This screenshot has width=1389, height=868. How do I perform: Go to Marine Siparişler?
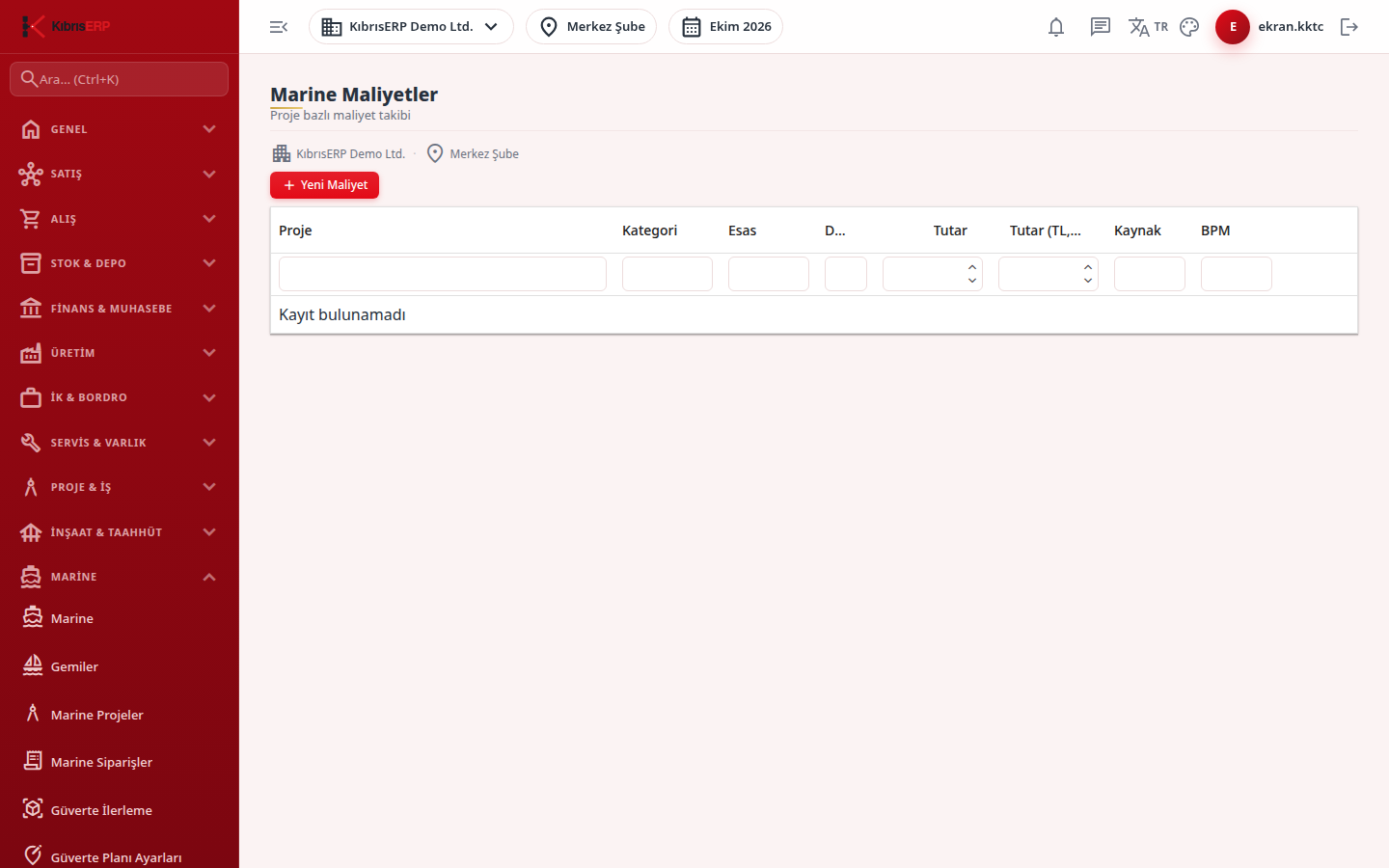pos(120,762)
